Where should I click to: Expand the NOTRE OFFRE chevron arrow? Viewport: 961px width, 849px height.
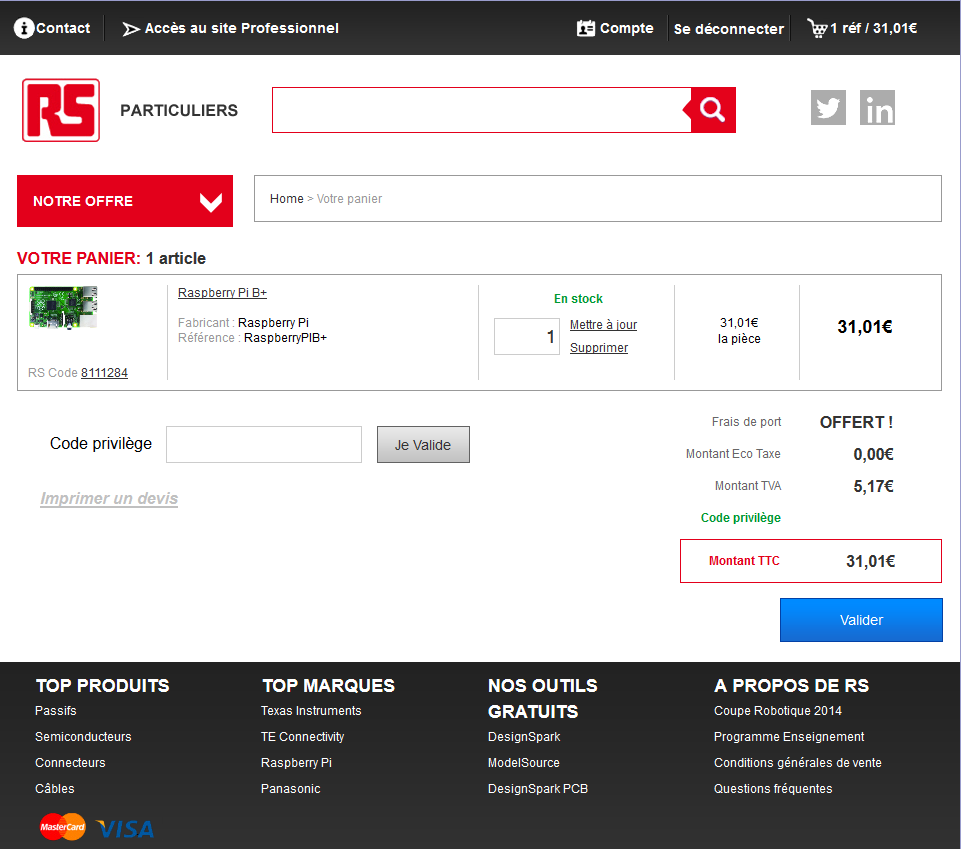coord(211,202)
